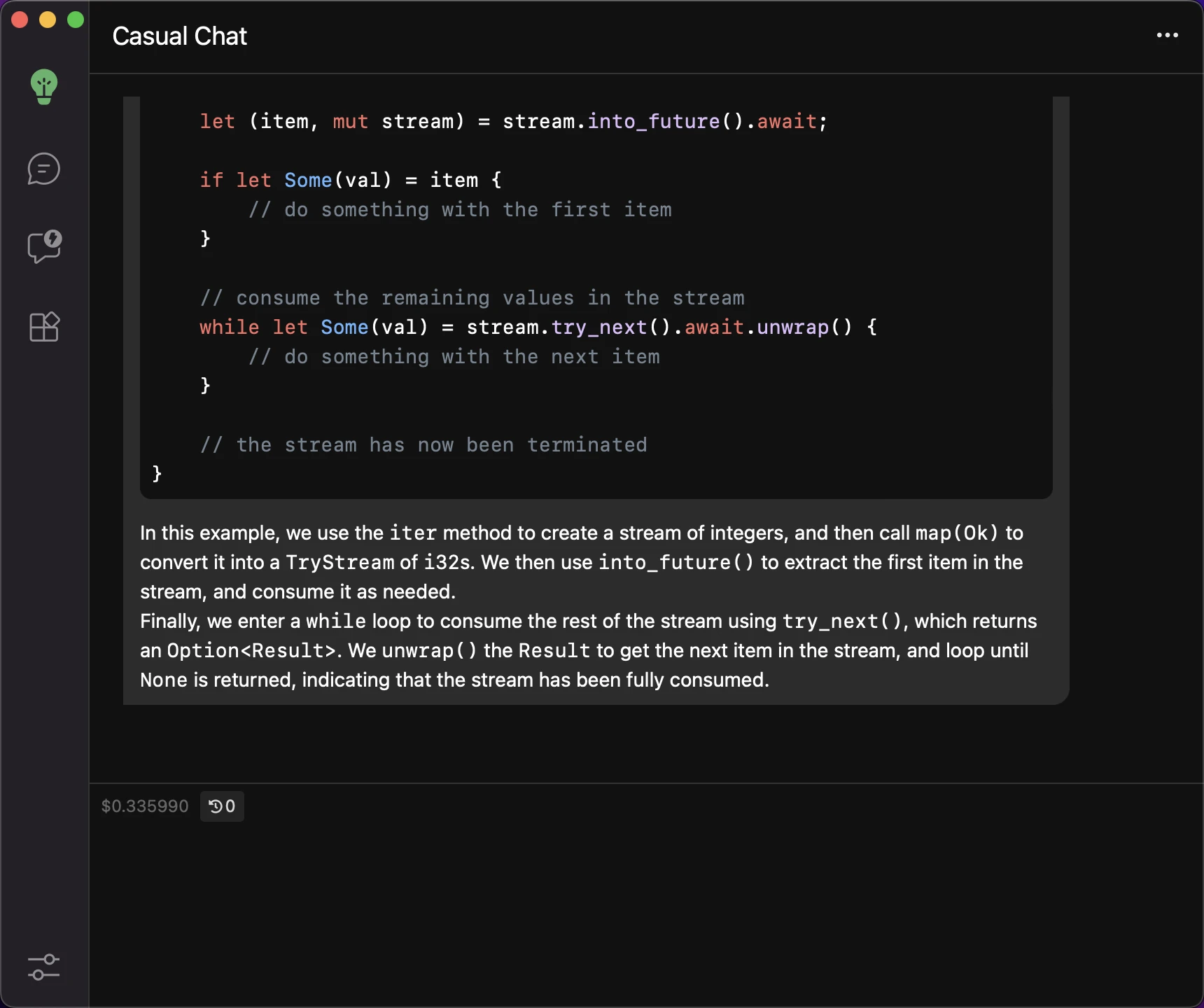Viewport: 1204px width, 1008px height.
Task: Click the history counter button showing 0
Action: [222, 806]
